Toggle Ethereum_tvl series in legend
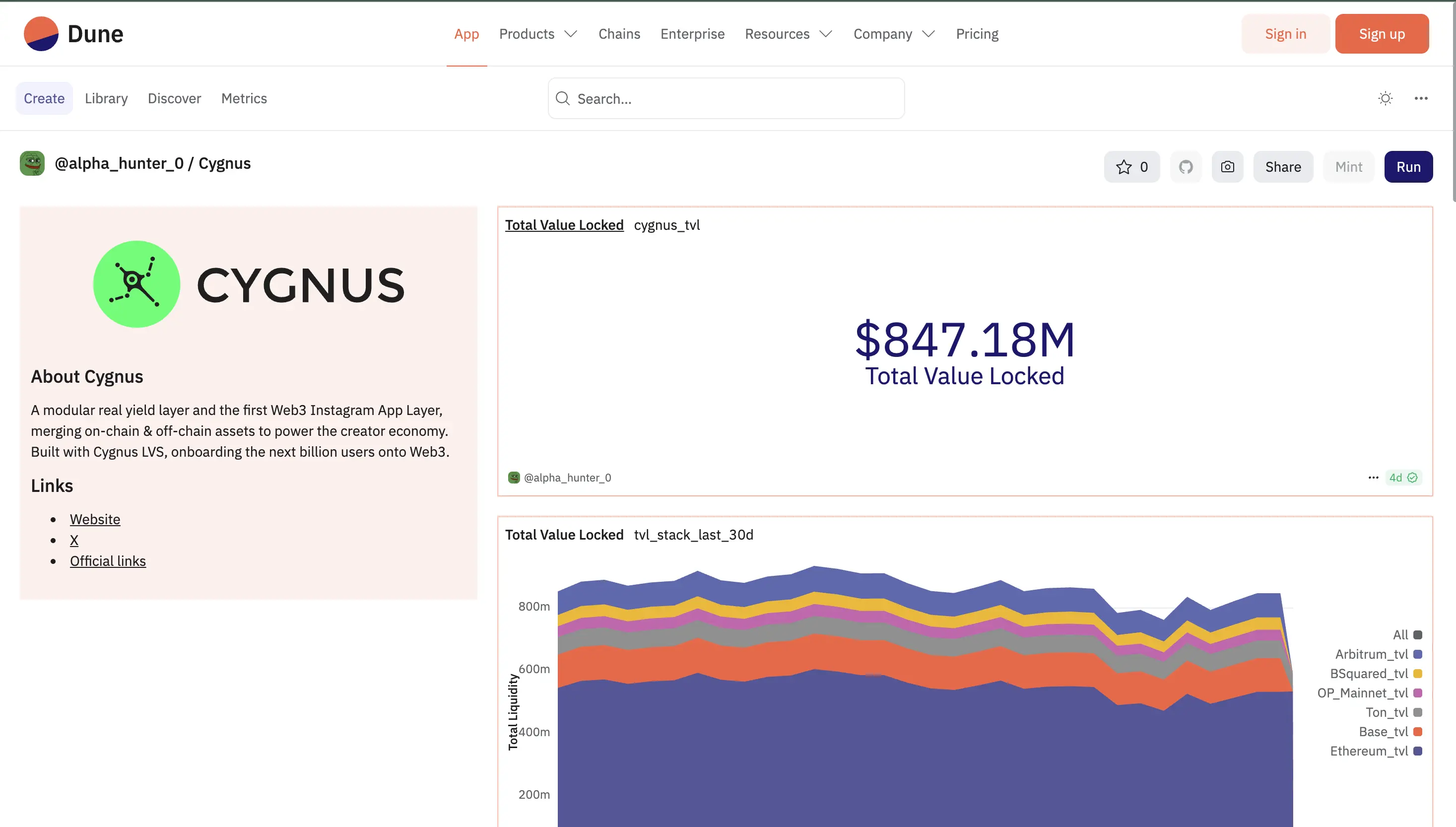 1369,751
